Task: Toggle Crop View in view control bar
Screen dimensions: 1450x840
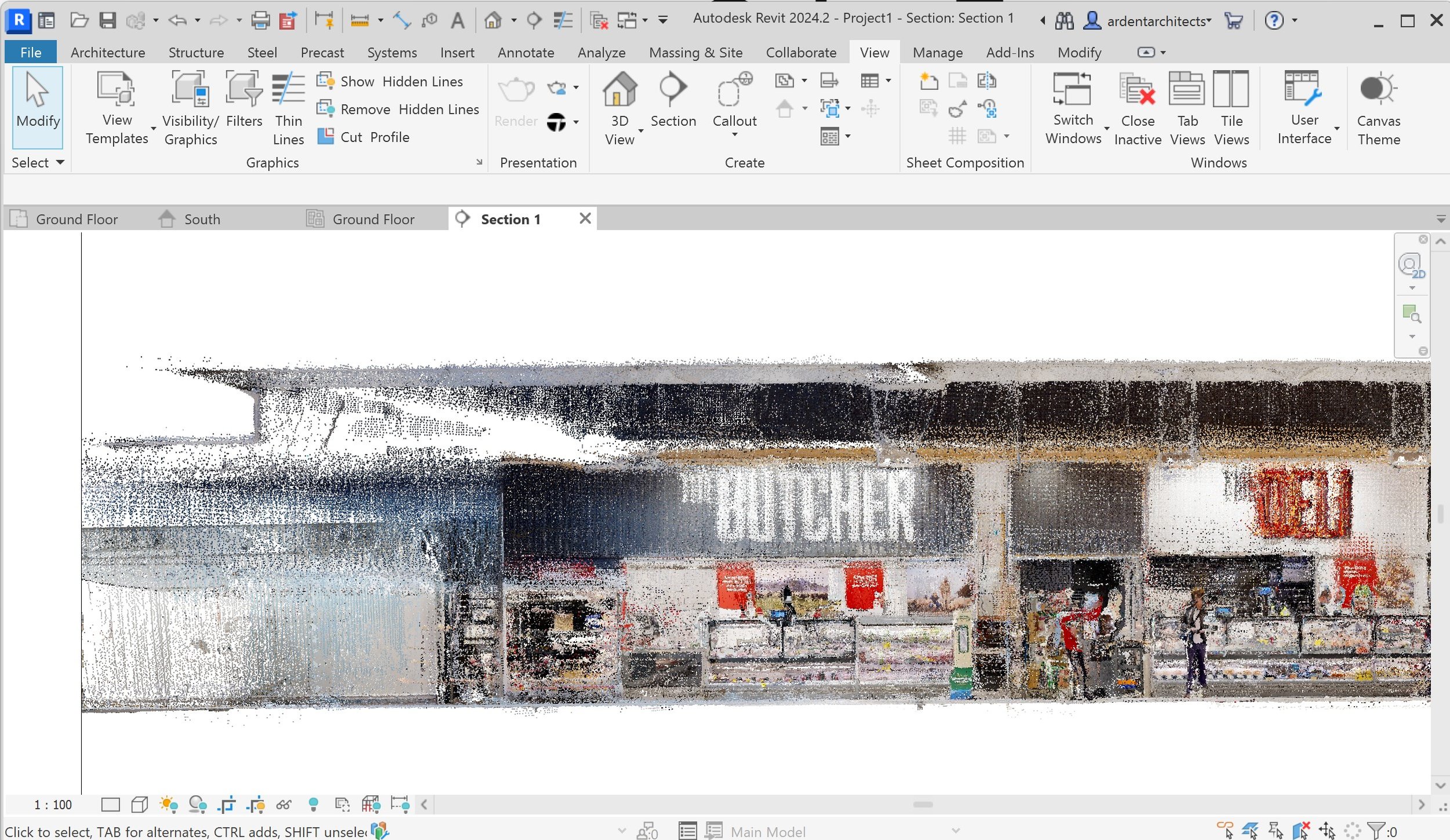Action: (227, 805)
